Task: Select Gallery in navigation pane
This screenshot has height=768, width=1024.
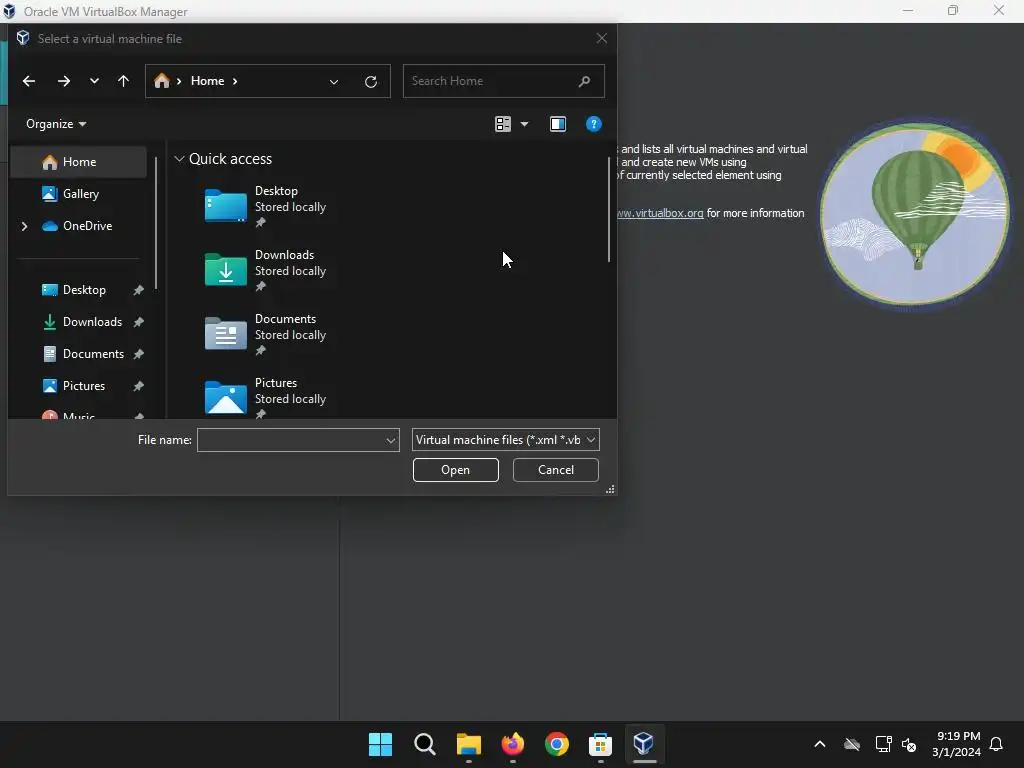Action: [x=78, y=194]
